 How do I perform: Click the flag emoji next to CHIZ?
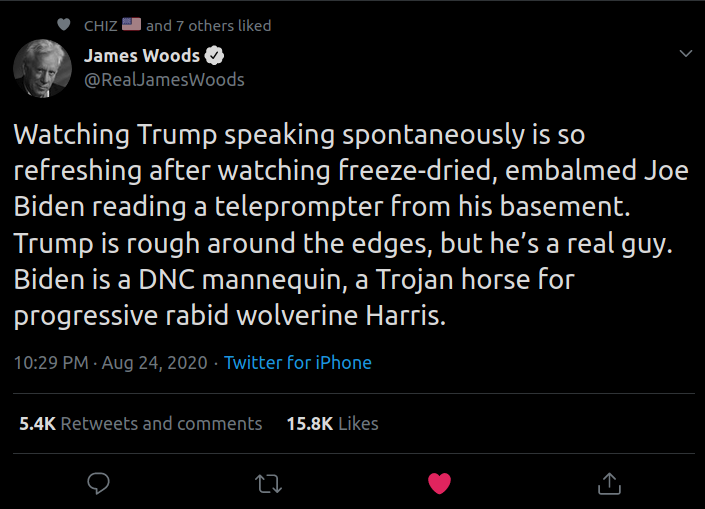132,24
